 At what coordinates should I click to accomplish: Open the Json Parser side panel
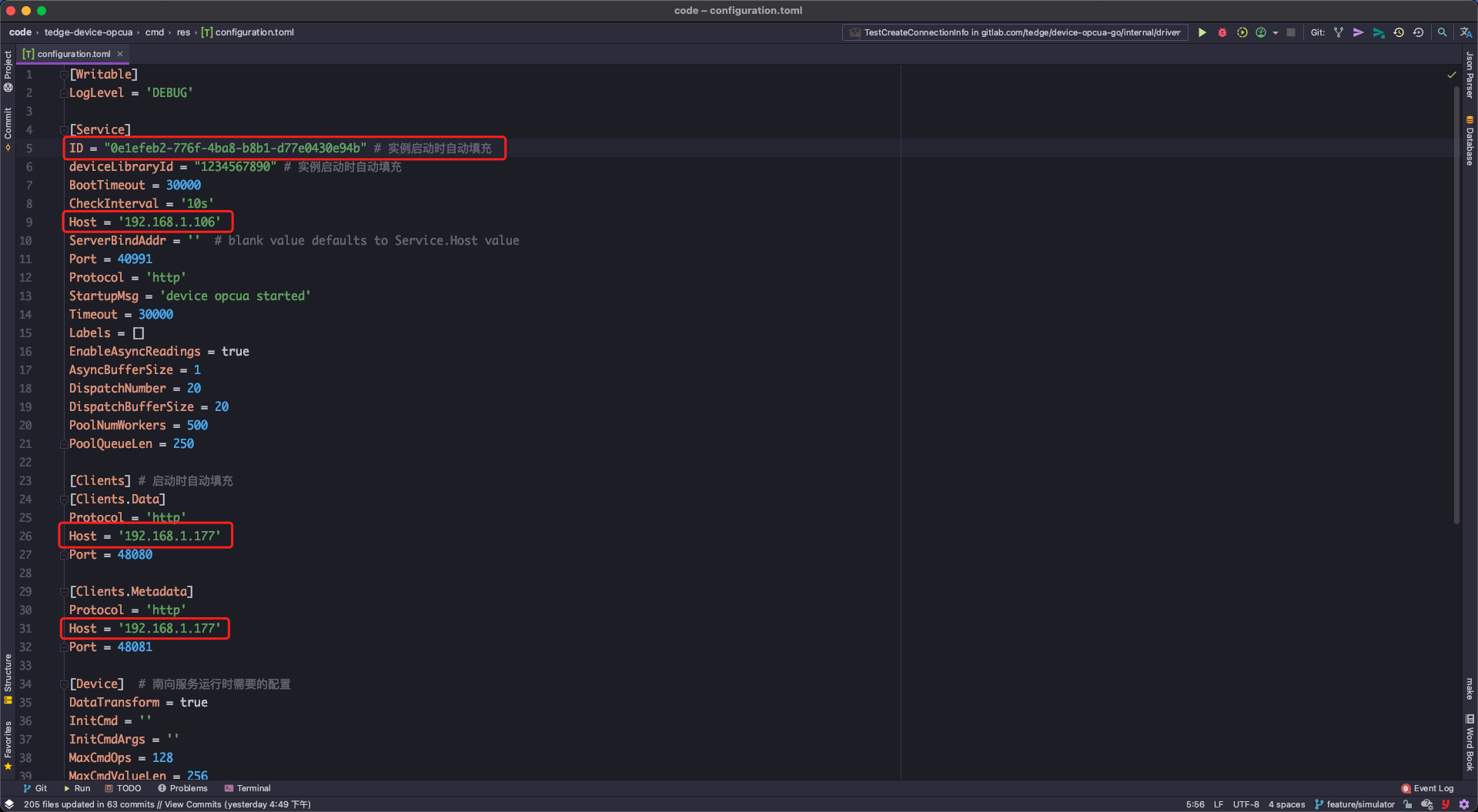1470,75
